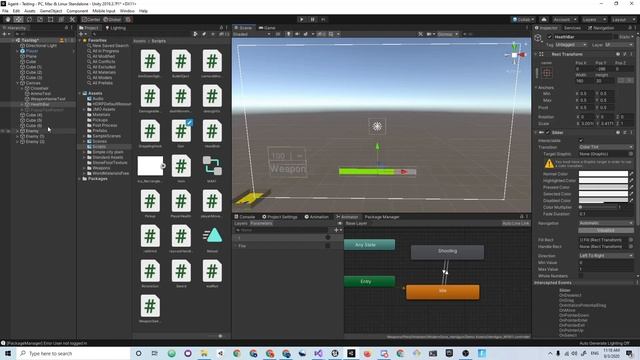Open the custom editor tools icon

pos(72,19)
